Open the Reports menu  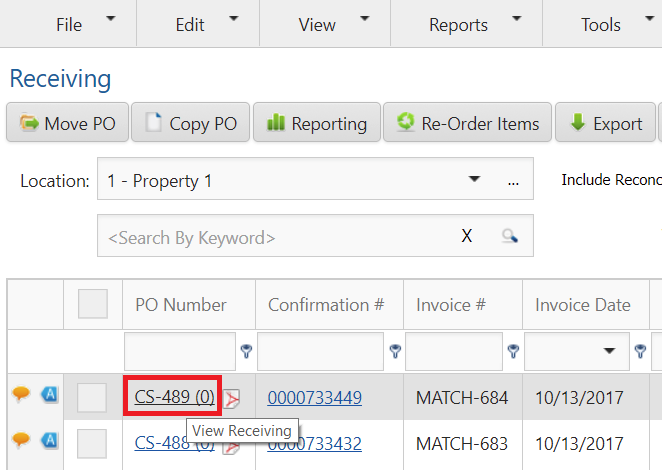click(x=458, y=25)
